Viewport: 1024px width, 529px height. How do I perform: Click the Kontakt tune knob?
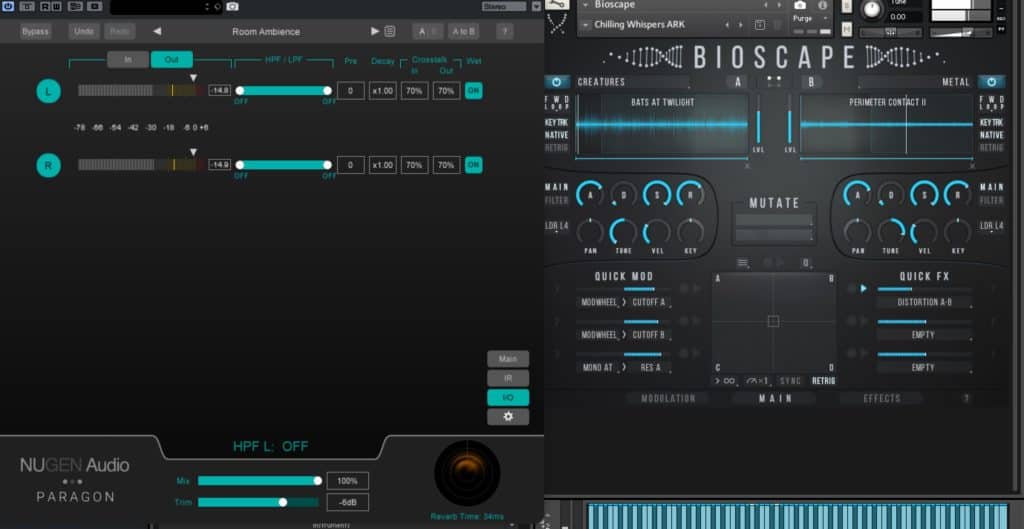(872, 9)
